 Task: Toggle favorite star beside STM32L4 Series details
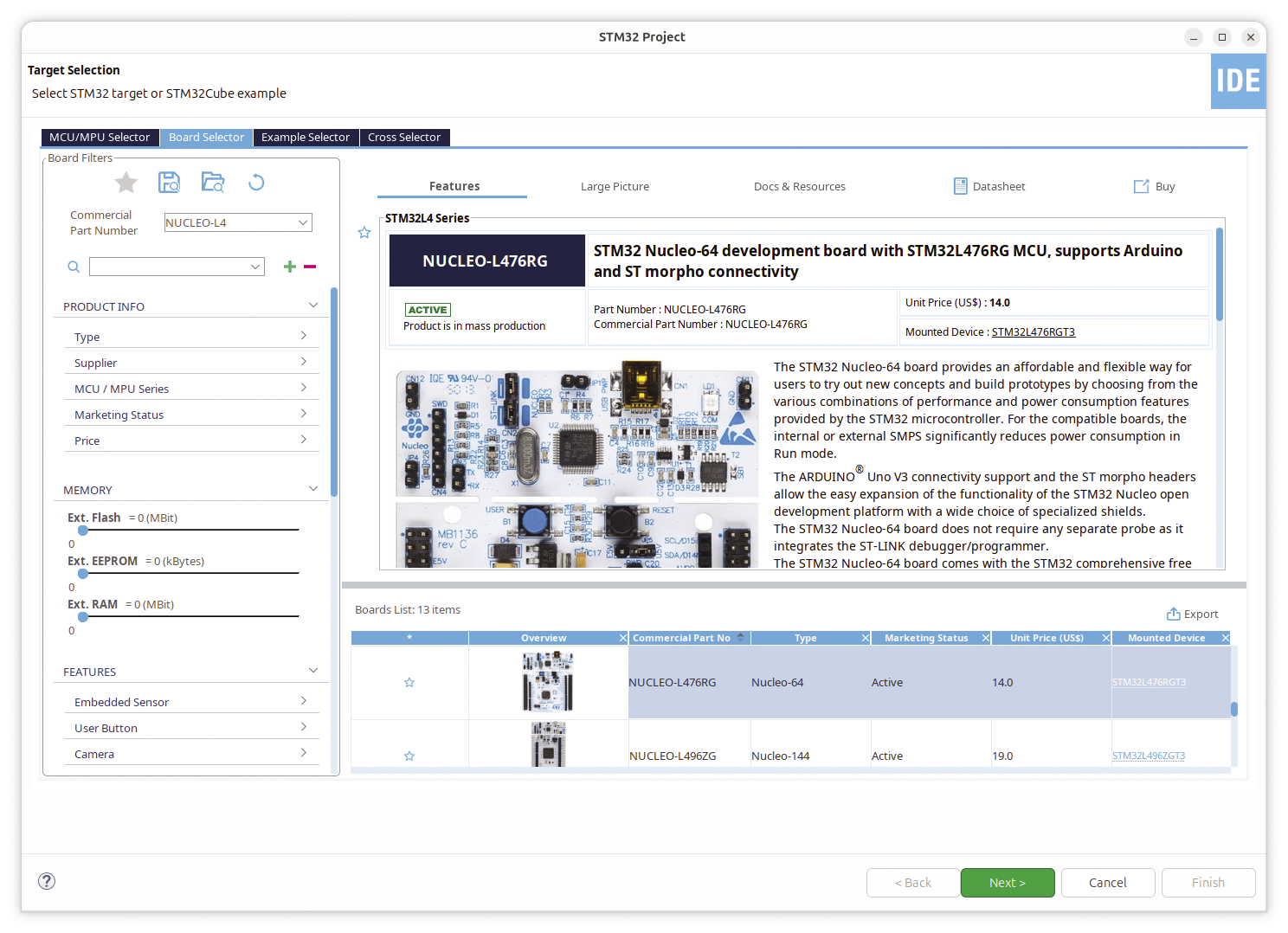pyautogui.click(x=364, y=233)
